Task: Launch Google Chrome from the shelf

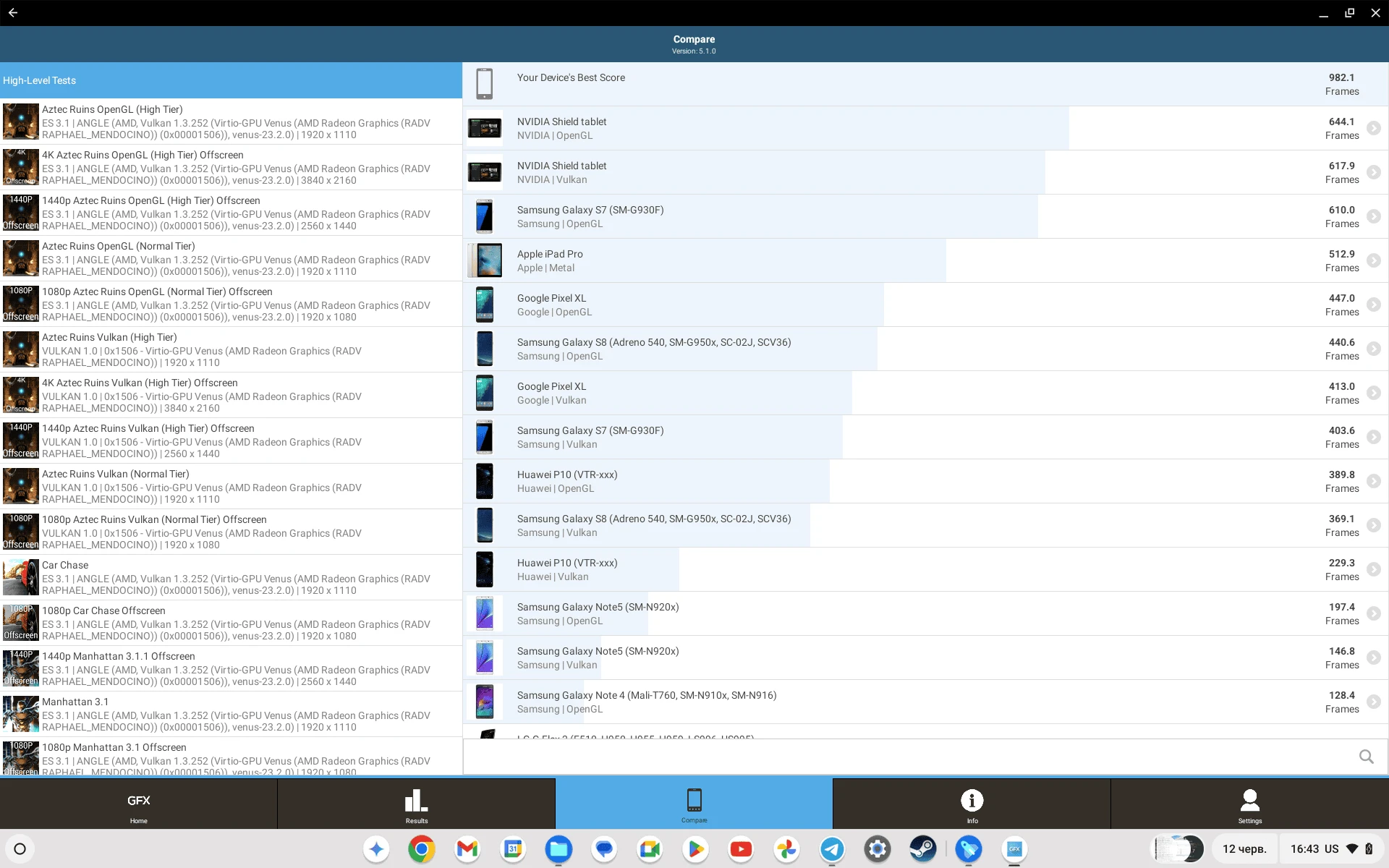Action: coord(421,849)
